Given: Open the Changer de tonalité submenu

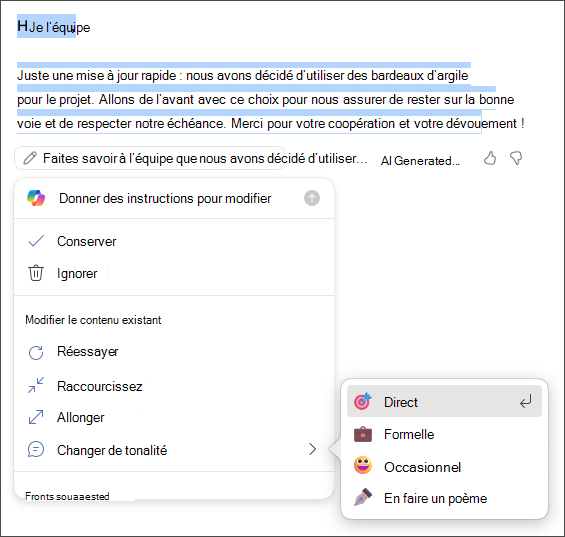Looking at the screenshot, I should (174, 450).
